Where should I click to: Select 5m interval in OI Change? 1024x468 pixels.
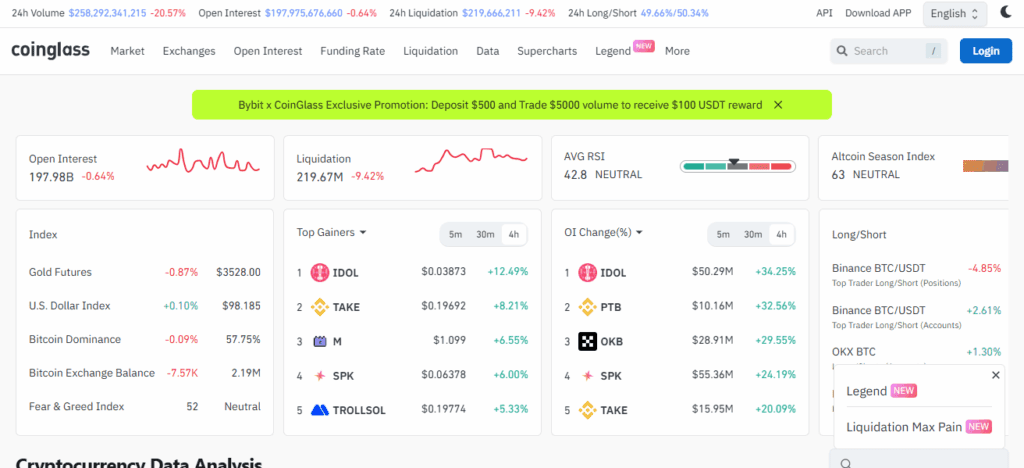coord(723,235)
